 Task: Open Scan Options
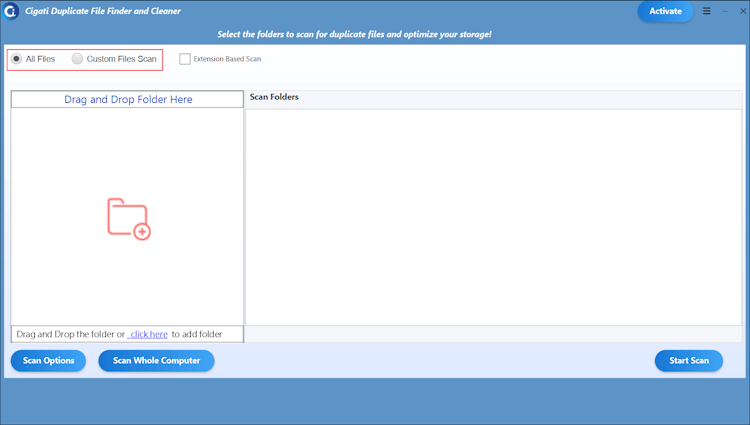(48, 360)
